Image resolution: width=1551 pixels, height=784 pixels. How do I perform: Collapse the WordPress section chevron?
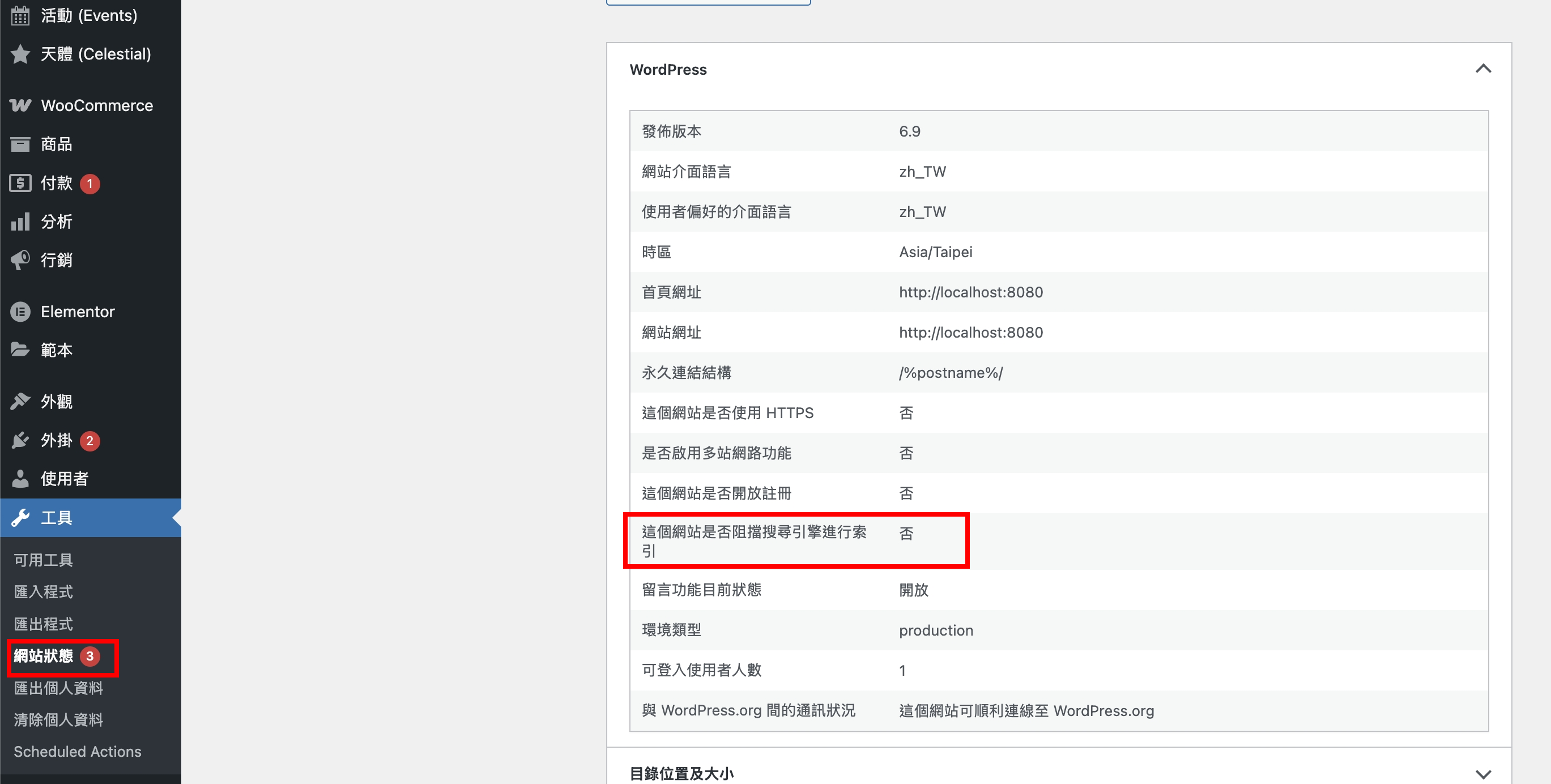1482,69
